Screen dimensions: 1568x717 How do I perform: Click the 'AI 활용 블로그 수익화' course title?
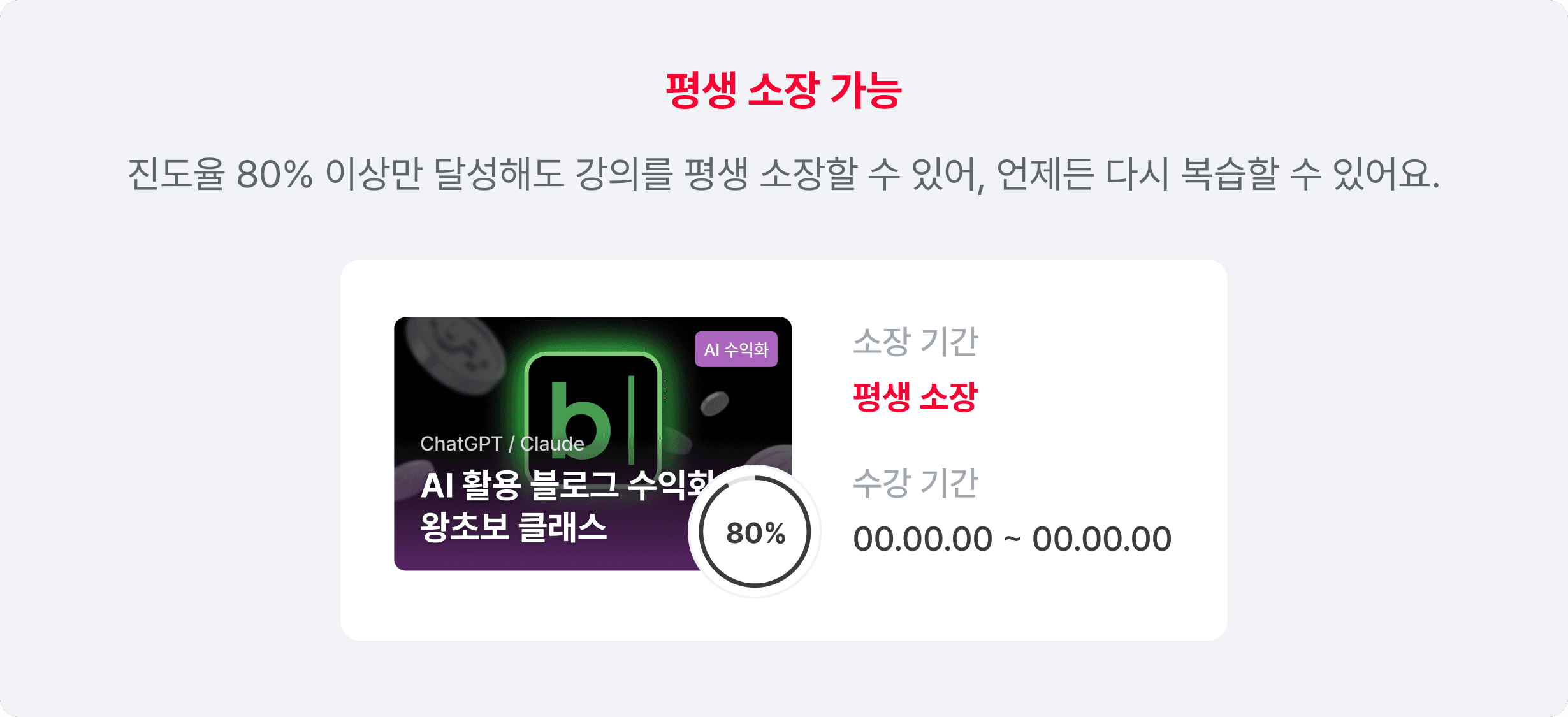(567, 486)
